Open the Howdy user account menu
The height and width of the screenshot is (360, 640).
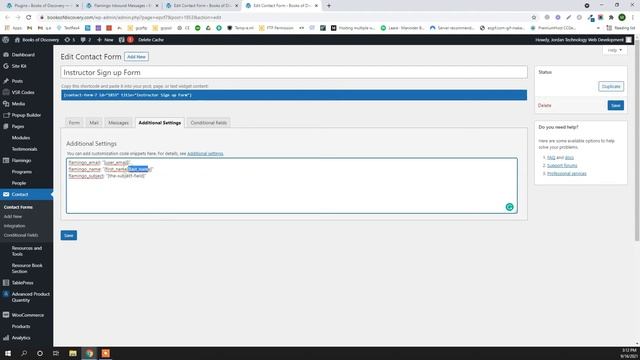583,40
